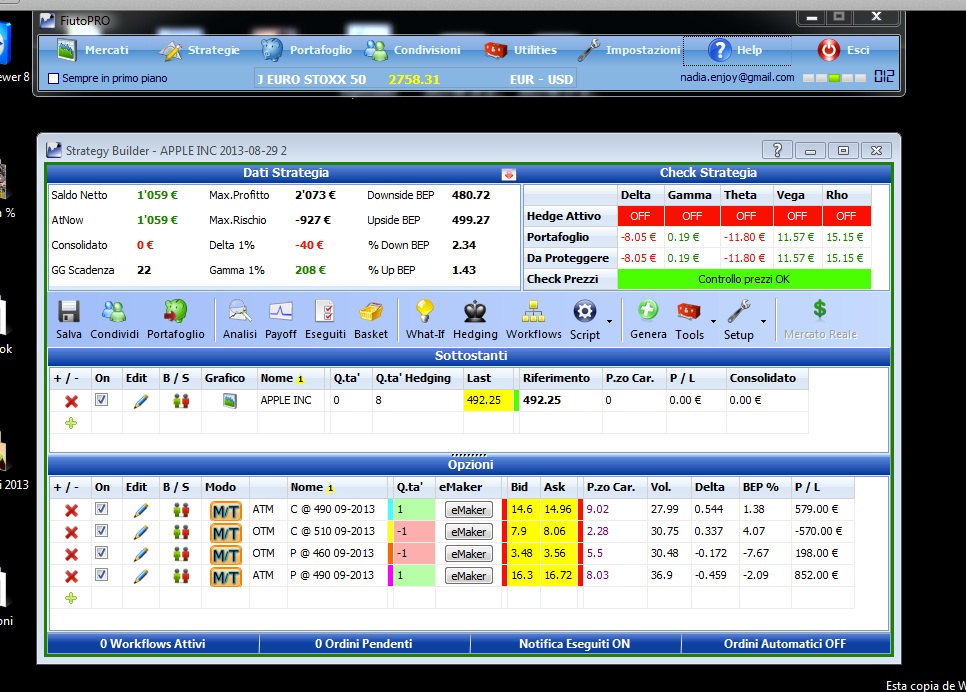Image resolution: width=966 pixels, height=692 pixels.
Task: Click the Q.ta' field of P @ 490
Action: click(414, 576)
